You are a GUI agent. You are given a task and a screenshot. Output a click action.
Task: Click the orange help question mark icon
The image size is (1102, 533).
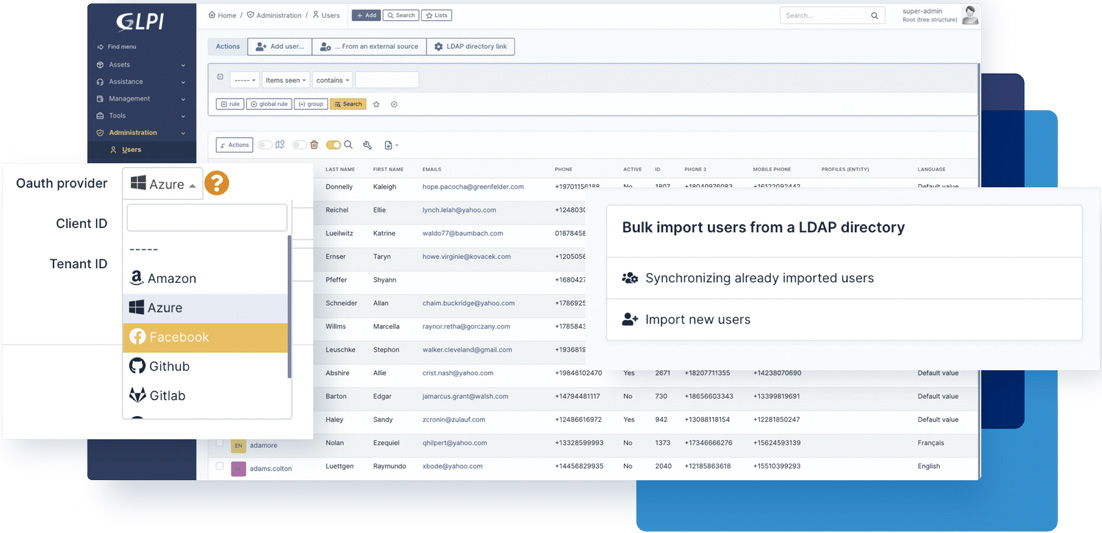(216, 183)
